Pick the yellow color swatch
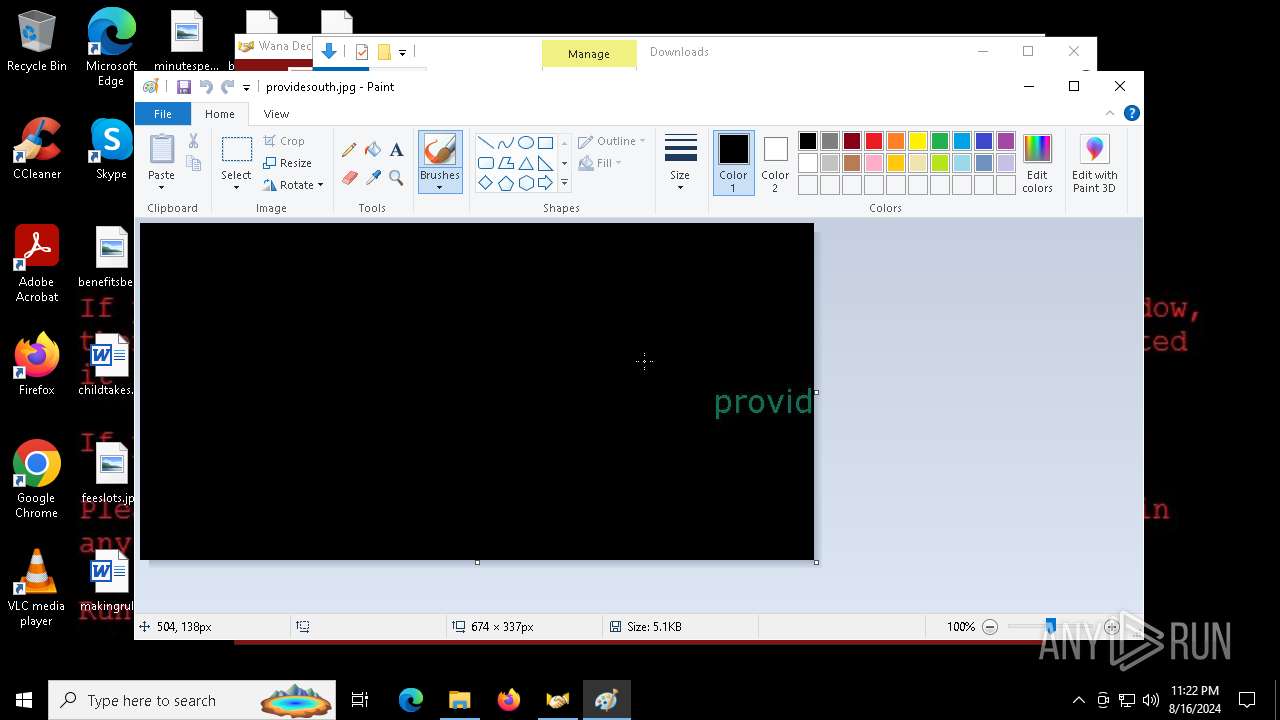The height and width of the screenshot is (720, 1280). pyautogui.click(x=918, y=141)
